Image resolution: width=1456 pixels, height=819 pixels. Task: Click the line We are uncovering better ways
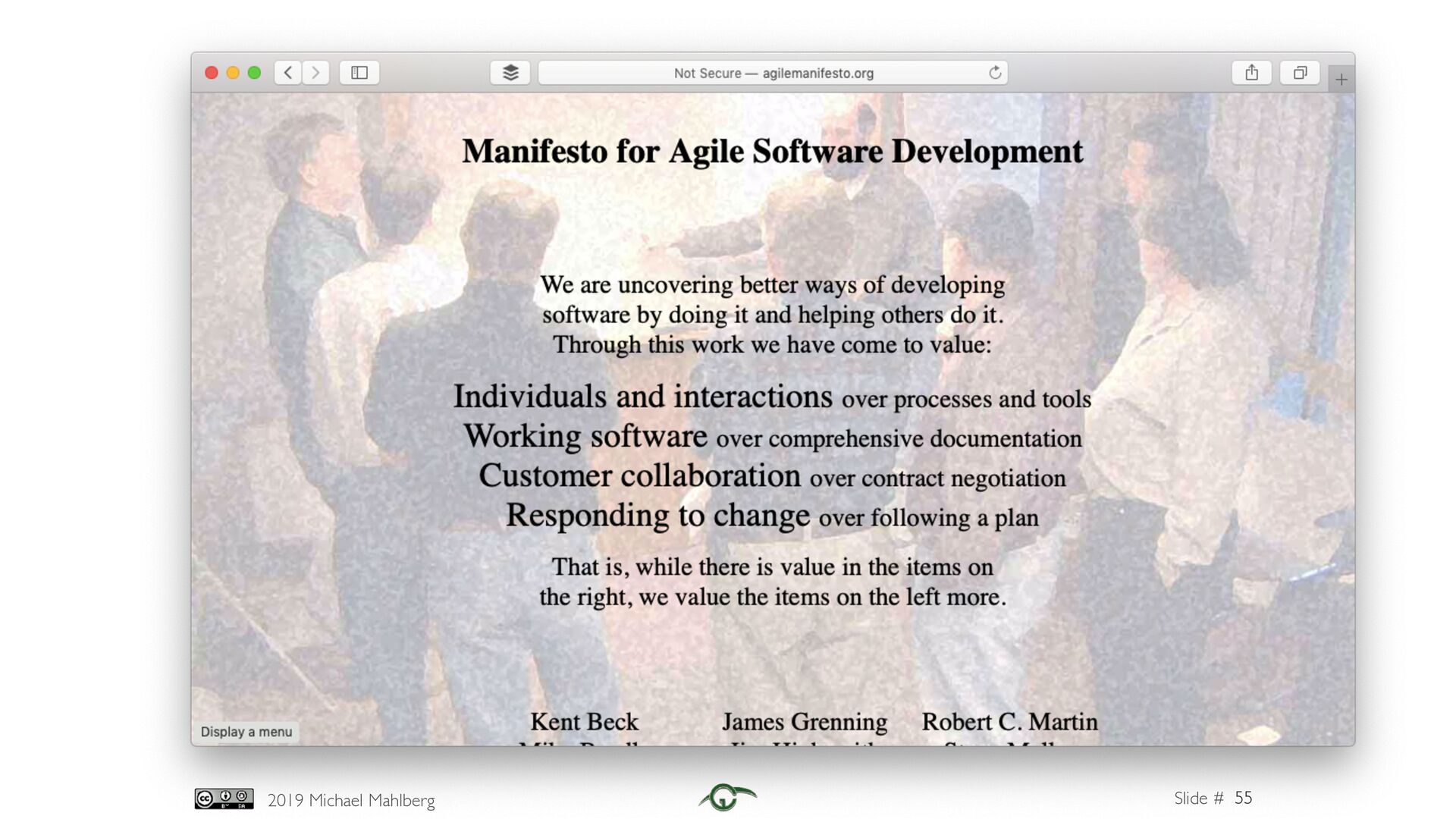click(x=772, y=285)
